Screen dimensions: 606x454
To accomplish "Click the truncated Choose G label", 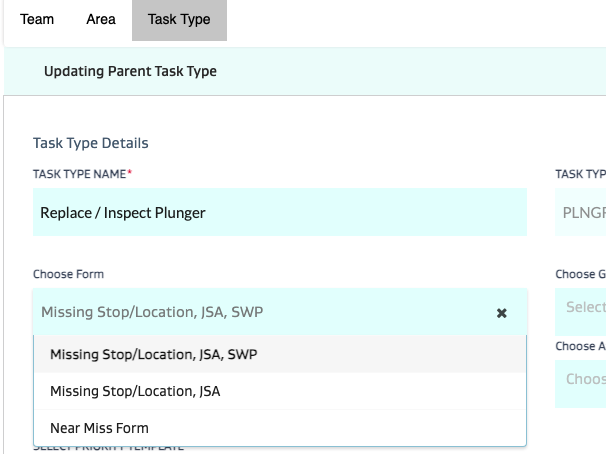I will [580, 274].
